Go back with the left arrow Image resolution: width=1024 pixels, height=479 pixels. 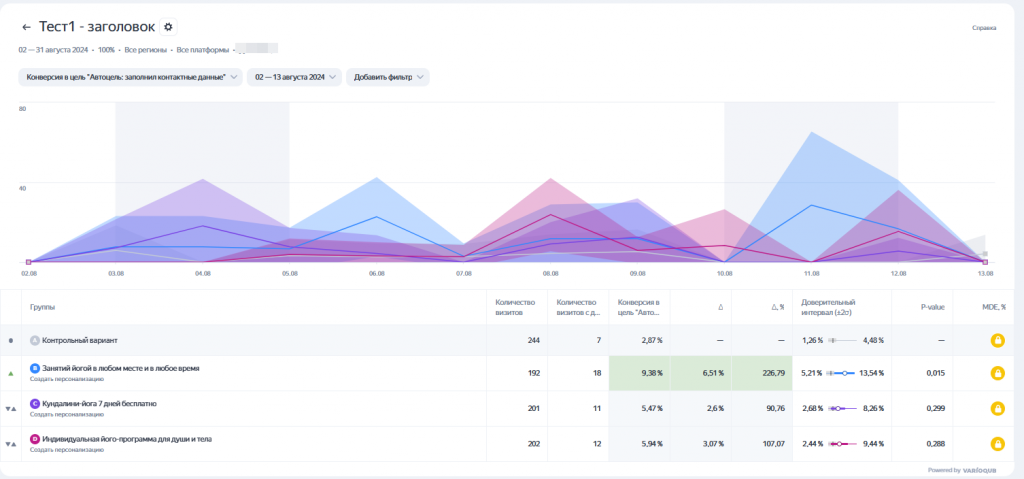[26, 27]
